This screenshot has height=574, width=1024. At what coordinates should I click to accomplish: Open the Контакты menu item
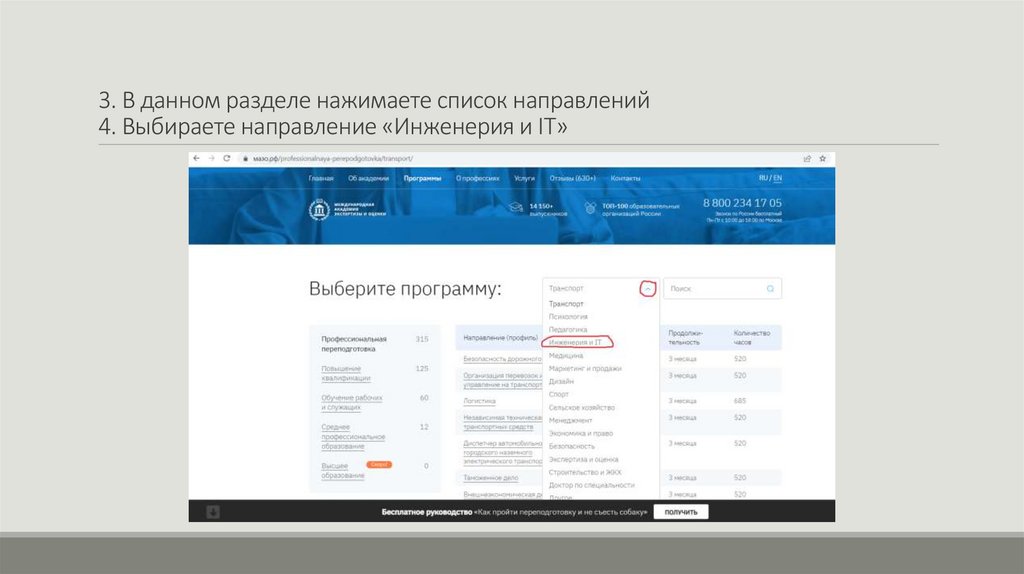[x=625, y=178]
